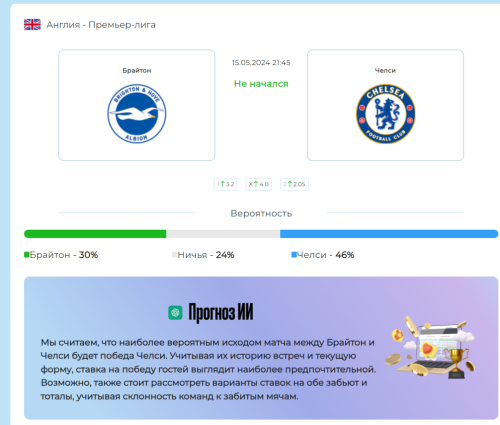Open the Англия - Премьер-лига league link
This screenshot has width=500, height=425.
coord(101,25)
